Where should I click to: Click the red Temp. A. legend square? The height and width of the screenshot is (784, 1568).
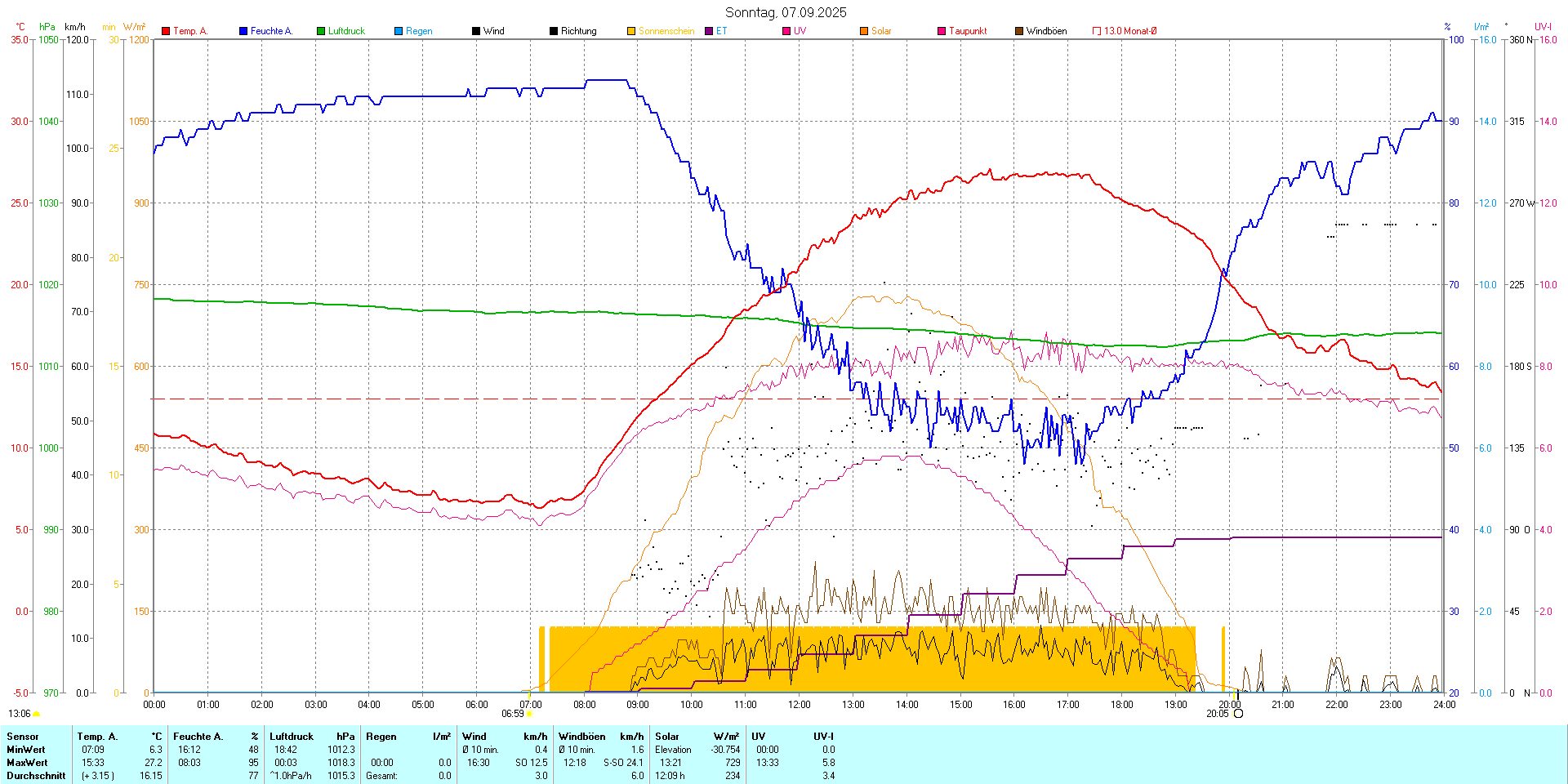click(166, 31)
